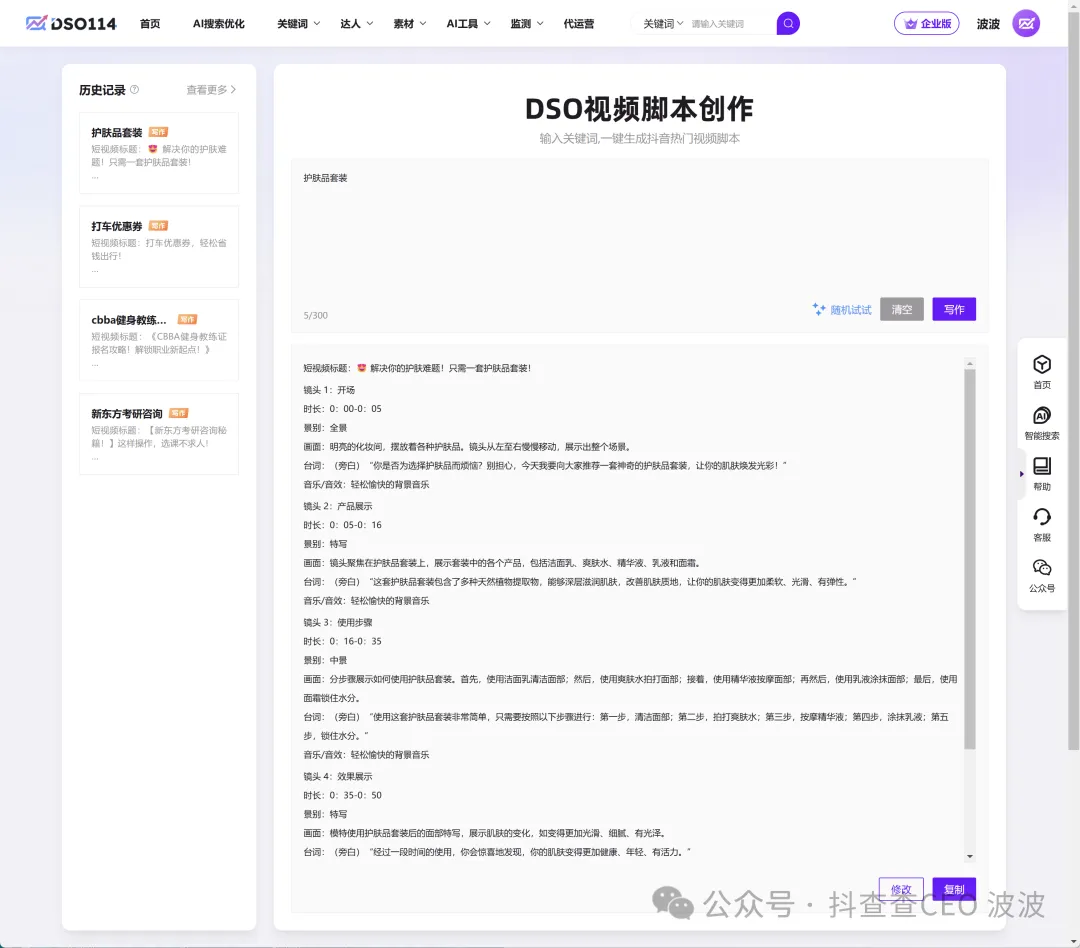Click the DSO114 logo
Screen dimensions: 1080x948
[x=71, y=23]
